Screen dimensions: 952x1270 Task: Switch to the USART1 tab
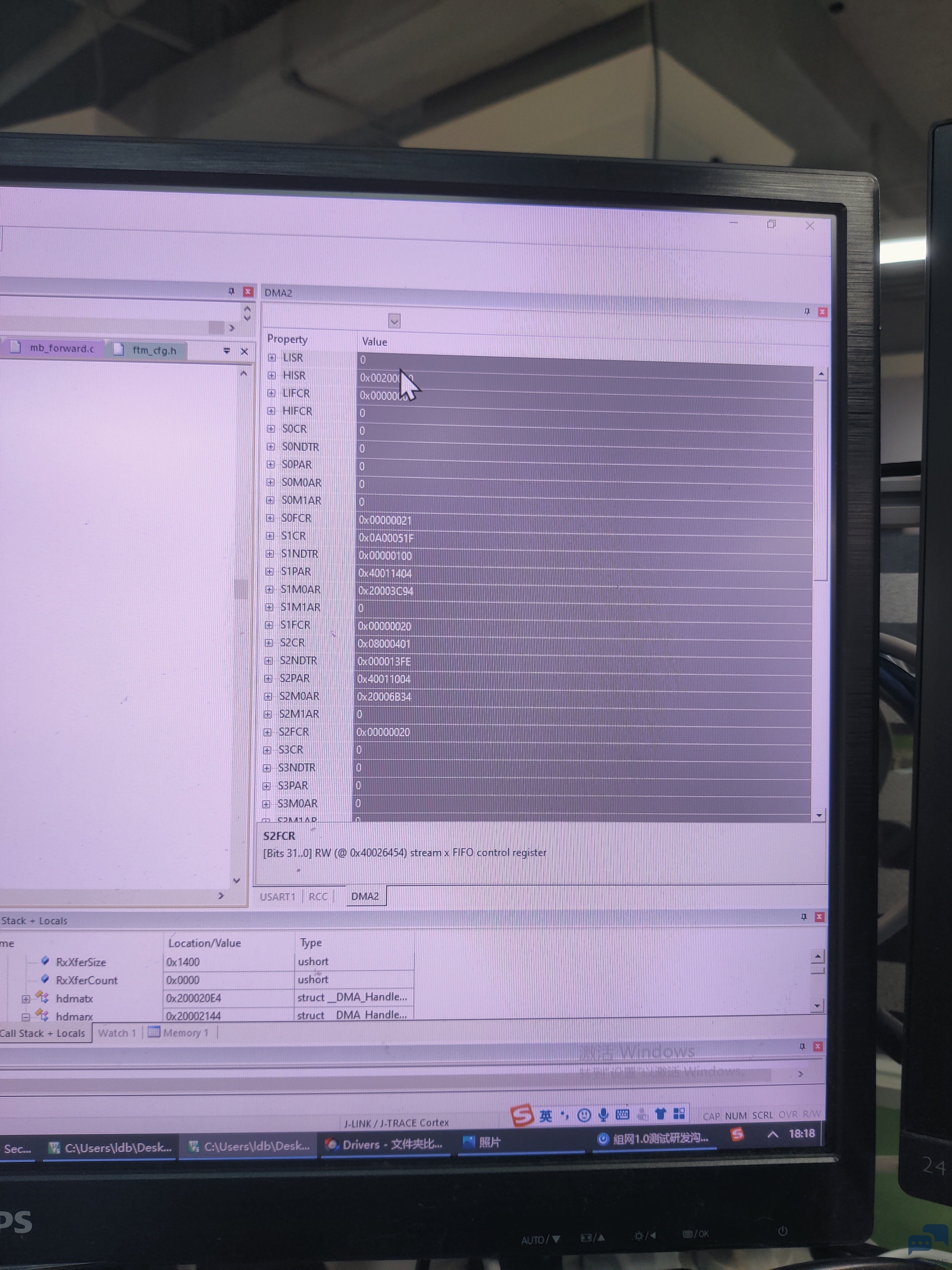pos(278,897)
